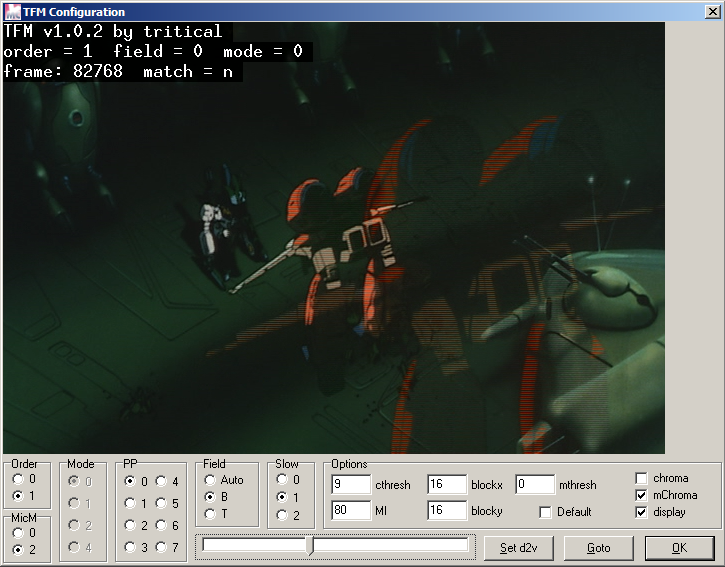725x567 pixels.
Task: Choose PP option 6
Action: pos(161,525)
